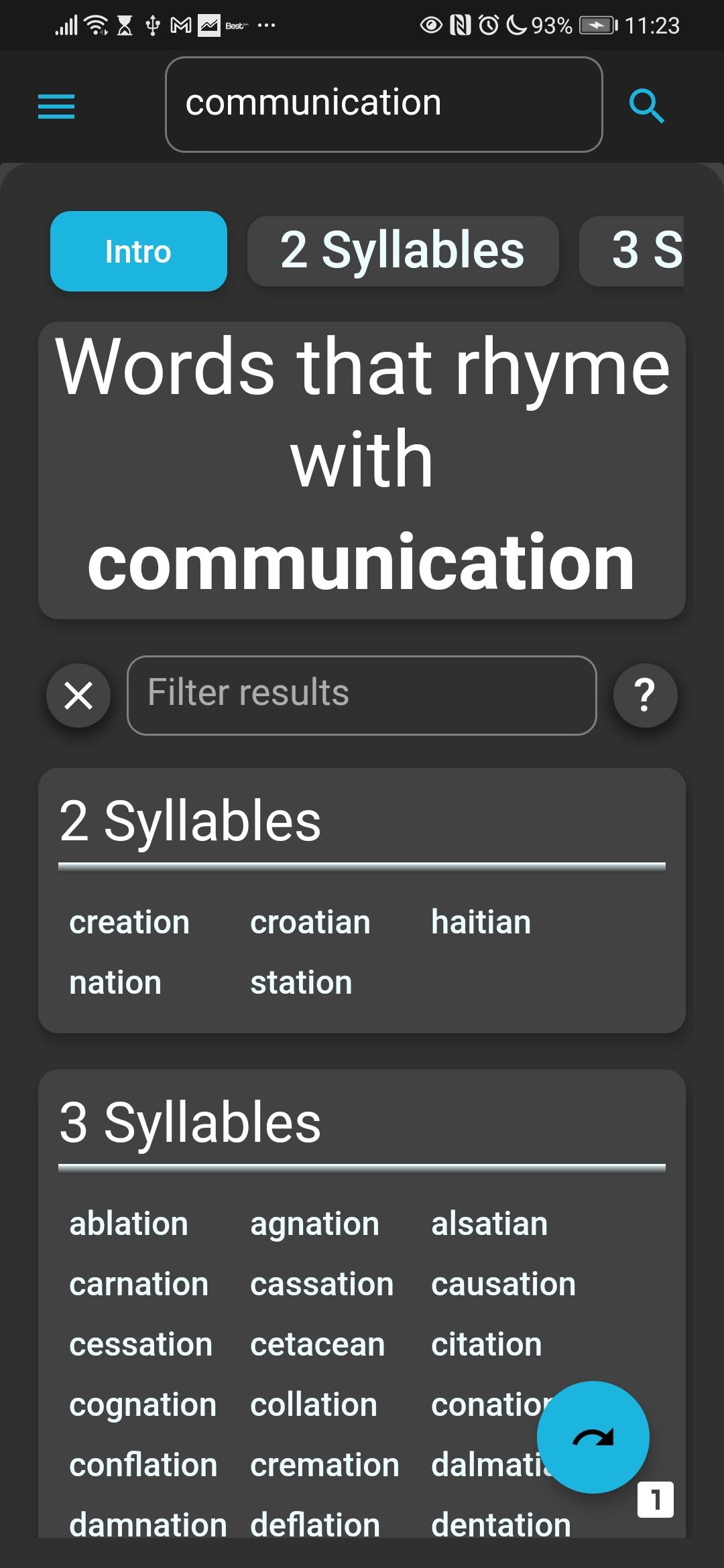The width and height of the screenshot is (724, 1568).
Task: Select the word cremation
Action: (x=324, y=1465)
